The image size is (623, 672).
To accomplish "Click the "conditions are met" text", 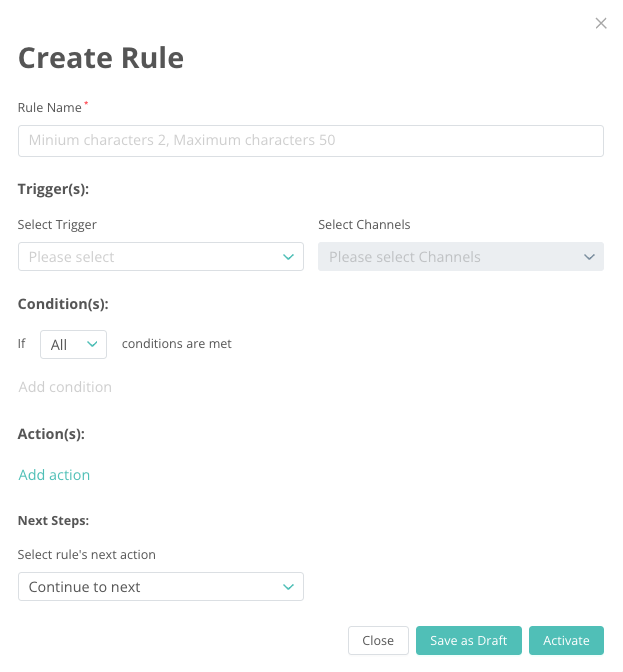I will (x=176, y=344).
